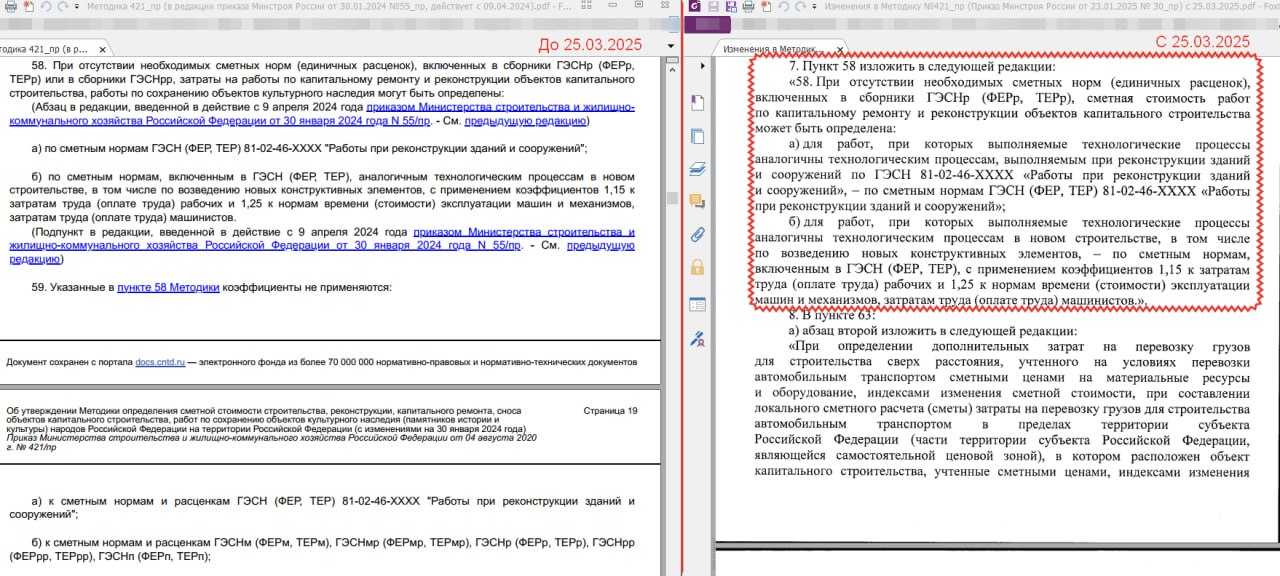Image resolution: width=1280 pixels, height=576 pixels.
Task: Undo in the right window quick toolbar
Action: point(785,6)
